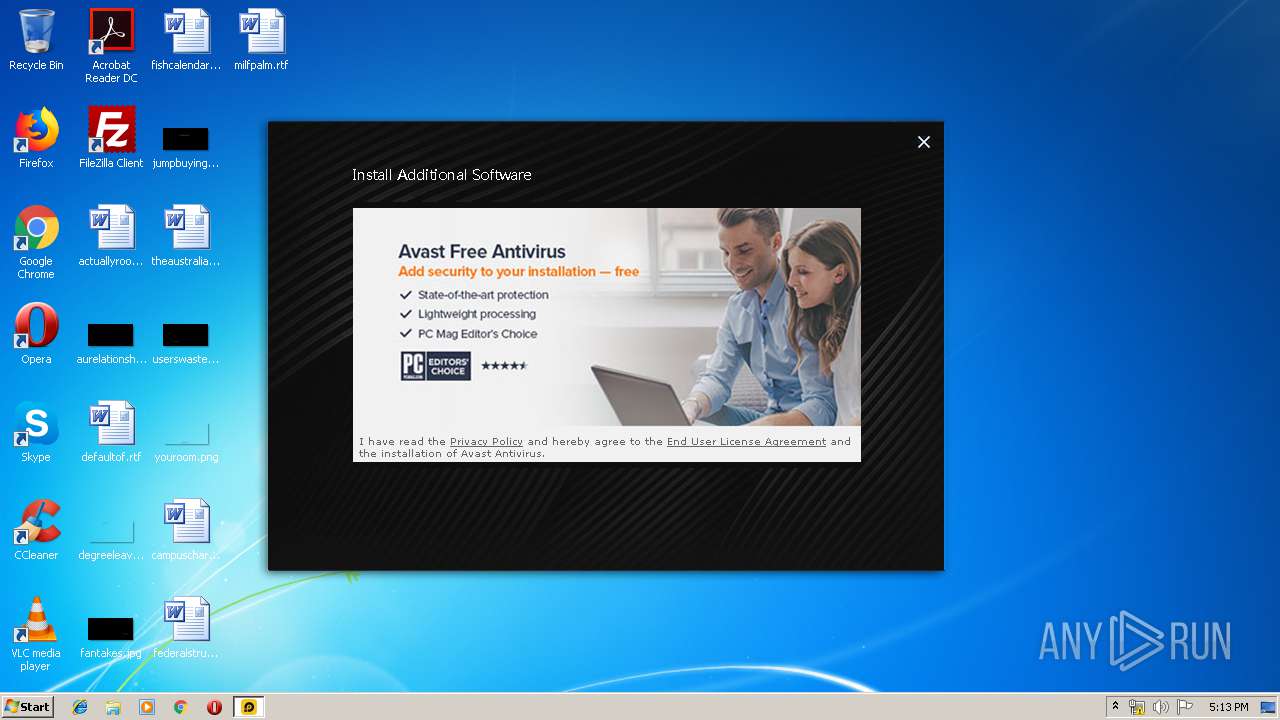The image size is (1280, 720).
Task: Select the theaustralia Word document icon
Action: pyautogui.click(x=186, y=236)
